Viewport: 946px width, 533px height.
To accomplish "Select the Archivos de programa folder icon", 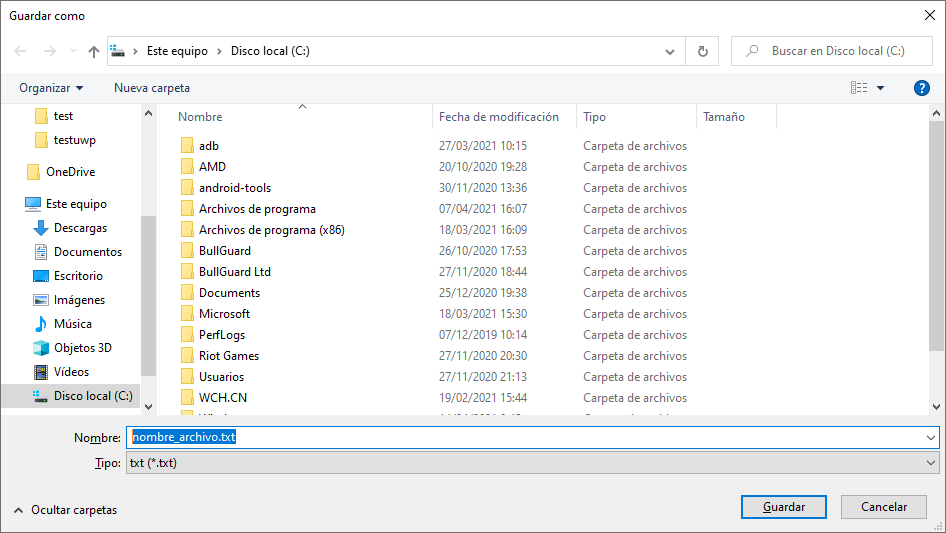I will tap(187, 209).
